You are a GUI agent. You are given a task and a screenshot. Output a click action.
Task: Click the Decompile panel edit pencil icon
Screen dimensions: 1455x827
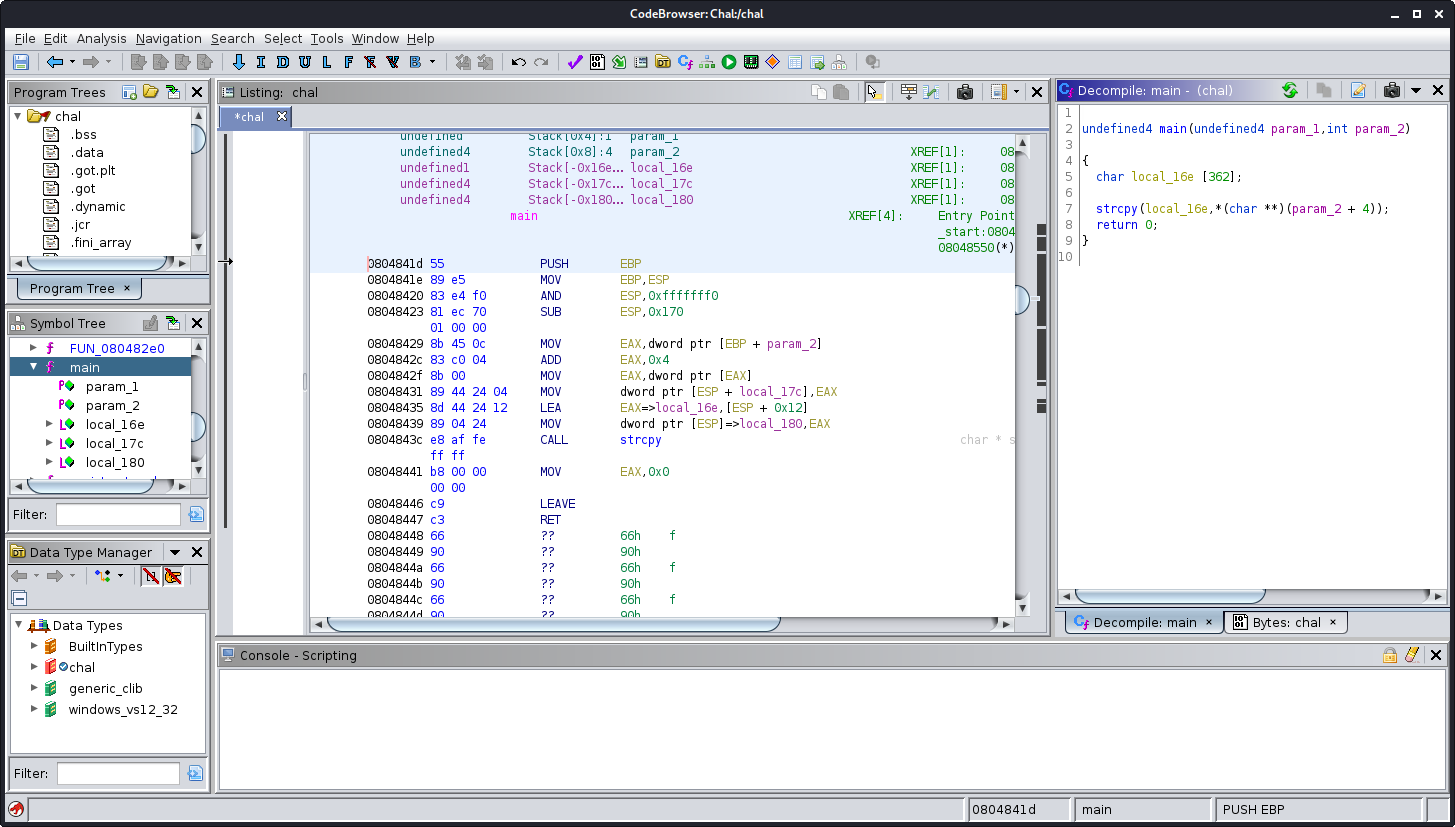point(1358,90)
